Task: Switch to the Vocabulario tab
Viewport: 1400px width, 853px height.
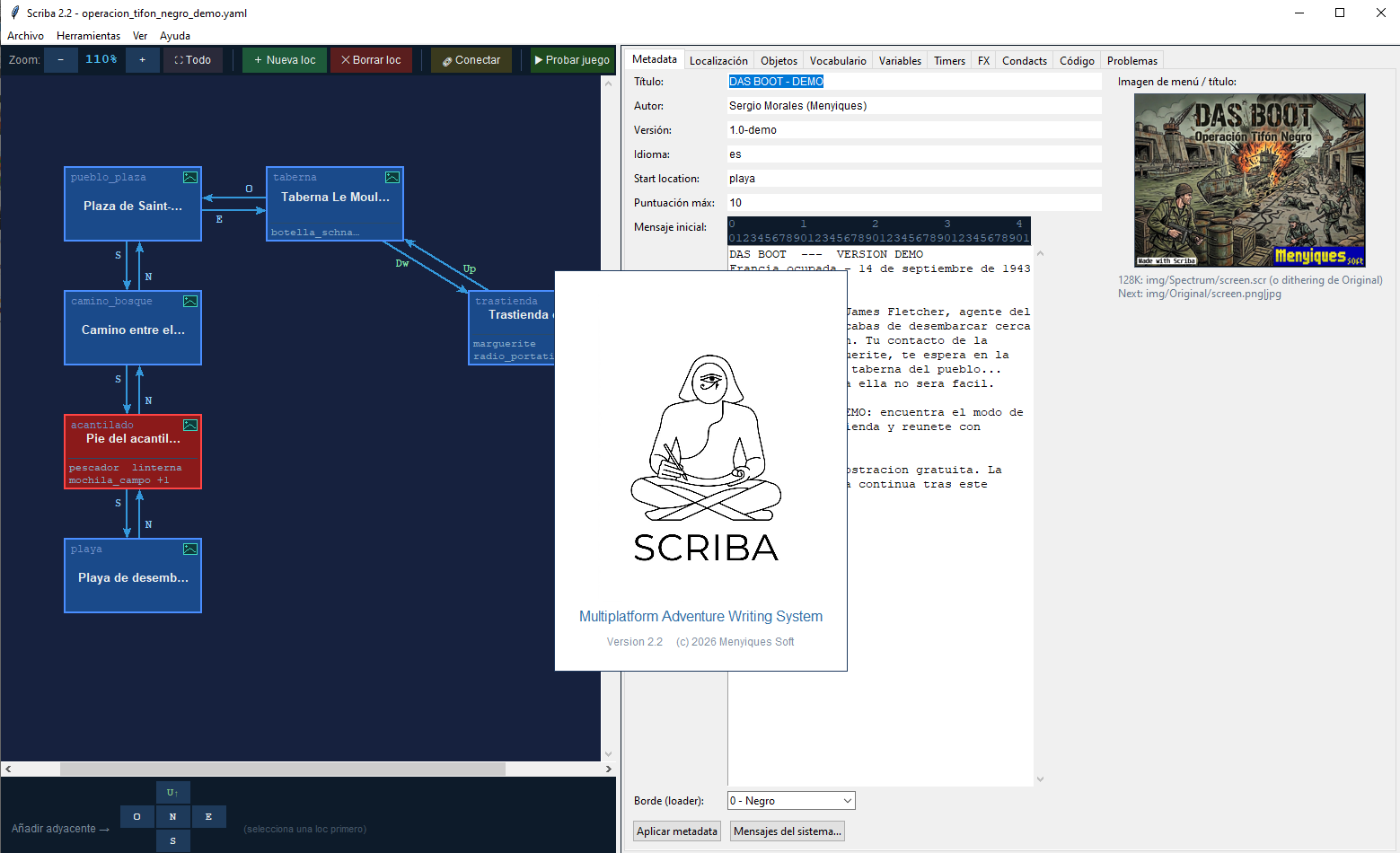Action: [x=838, y=61]
